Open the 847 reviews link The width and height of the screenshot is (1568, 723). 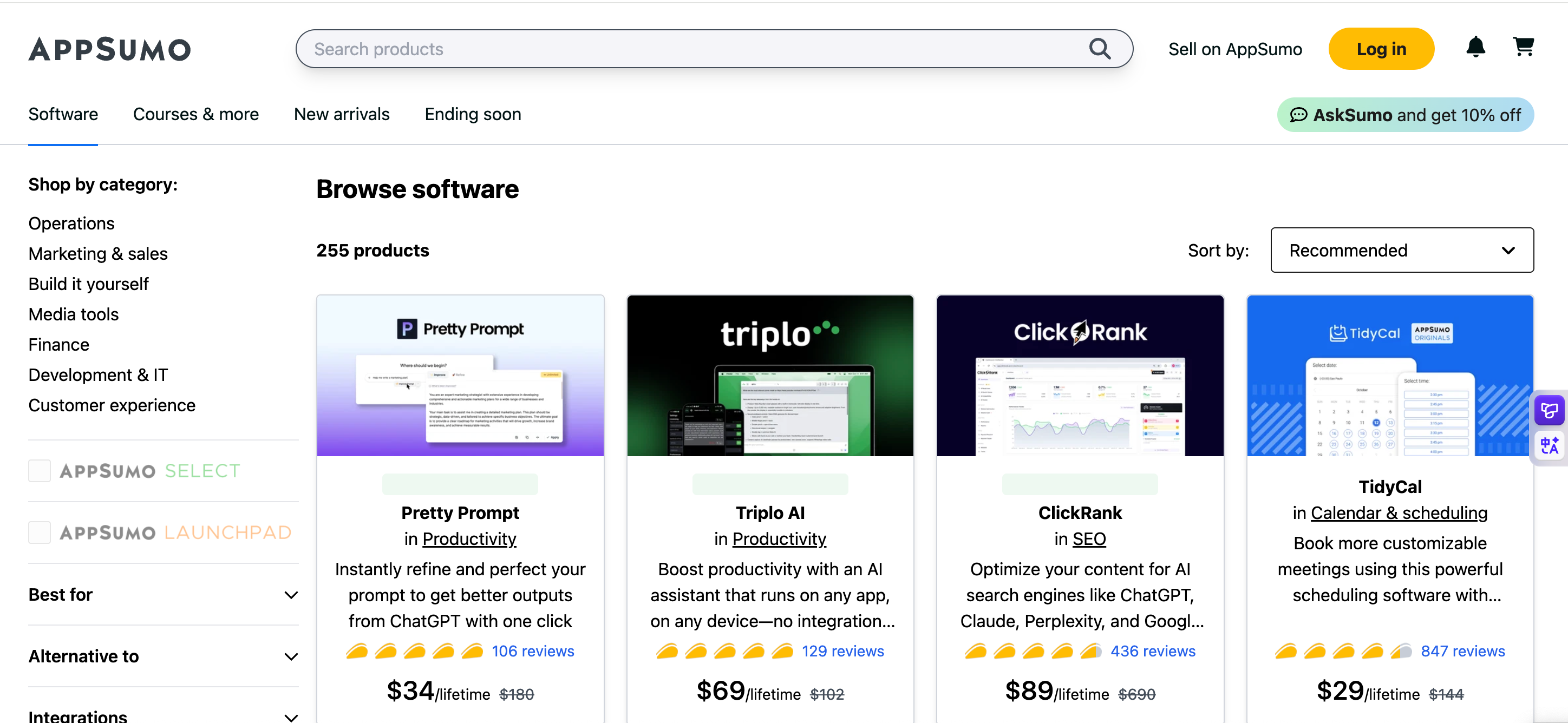pos(1463,651)
